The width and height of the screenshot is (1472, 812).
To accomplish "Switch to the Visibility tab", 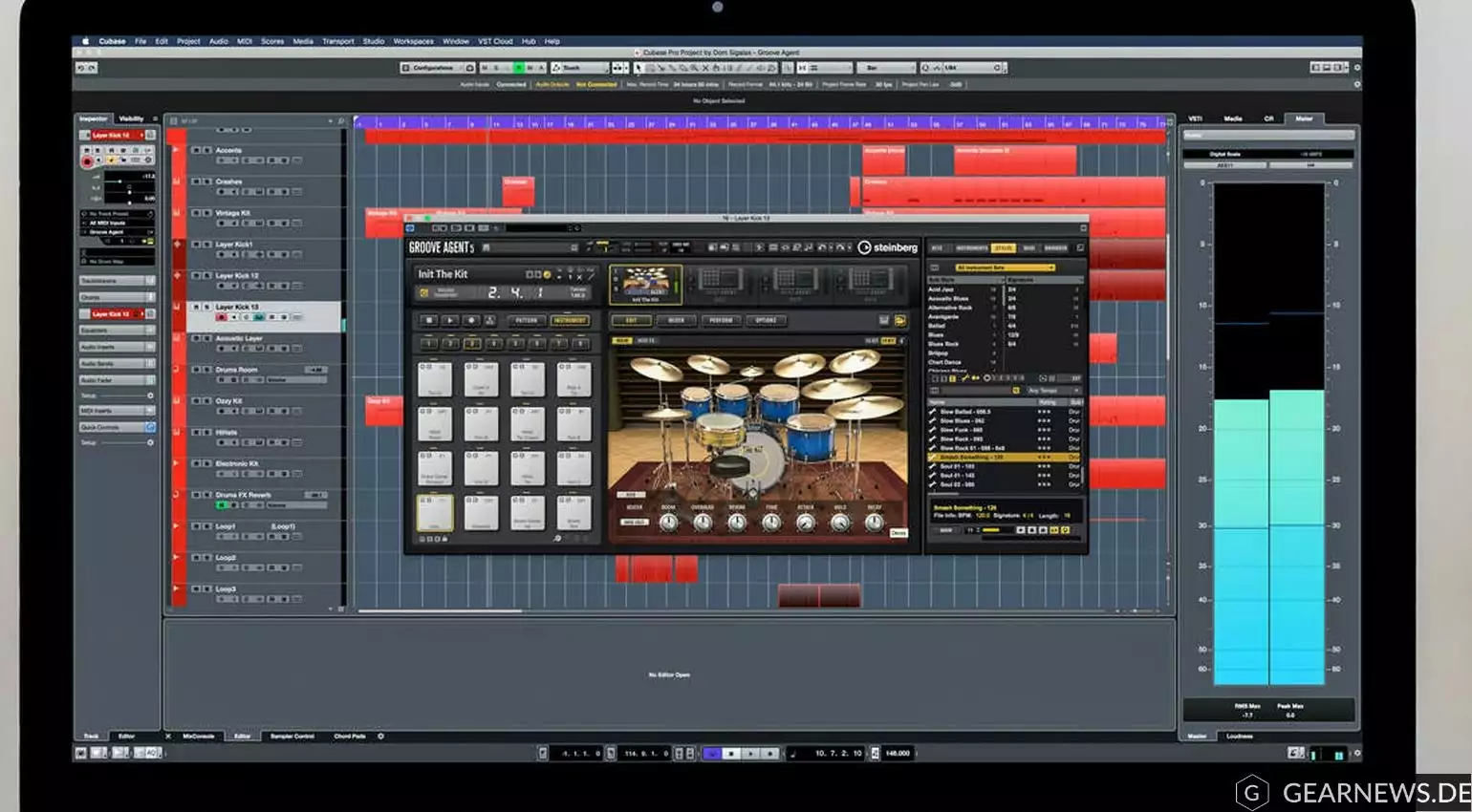I will pos(131,118).
